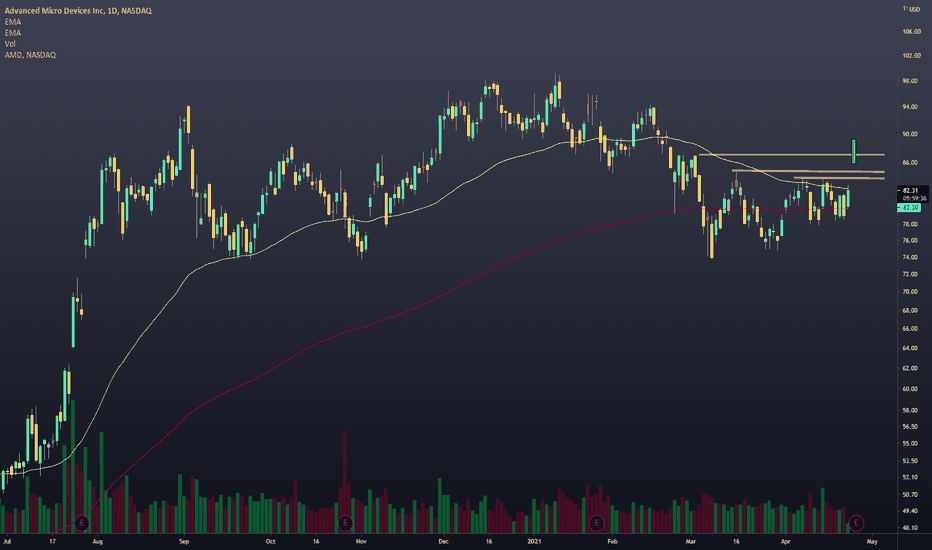This screenshot has height=550, width=932.
Task: Open the earnings marker near Nov
Action: pyautogui.click(x=345, y=523)
